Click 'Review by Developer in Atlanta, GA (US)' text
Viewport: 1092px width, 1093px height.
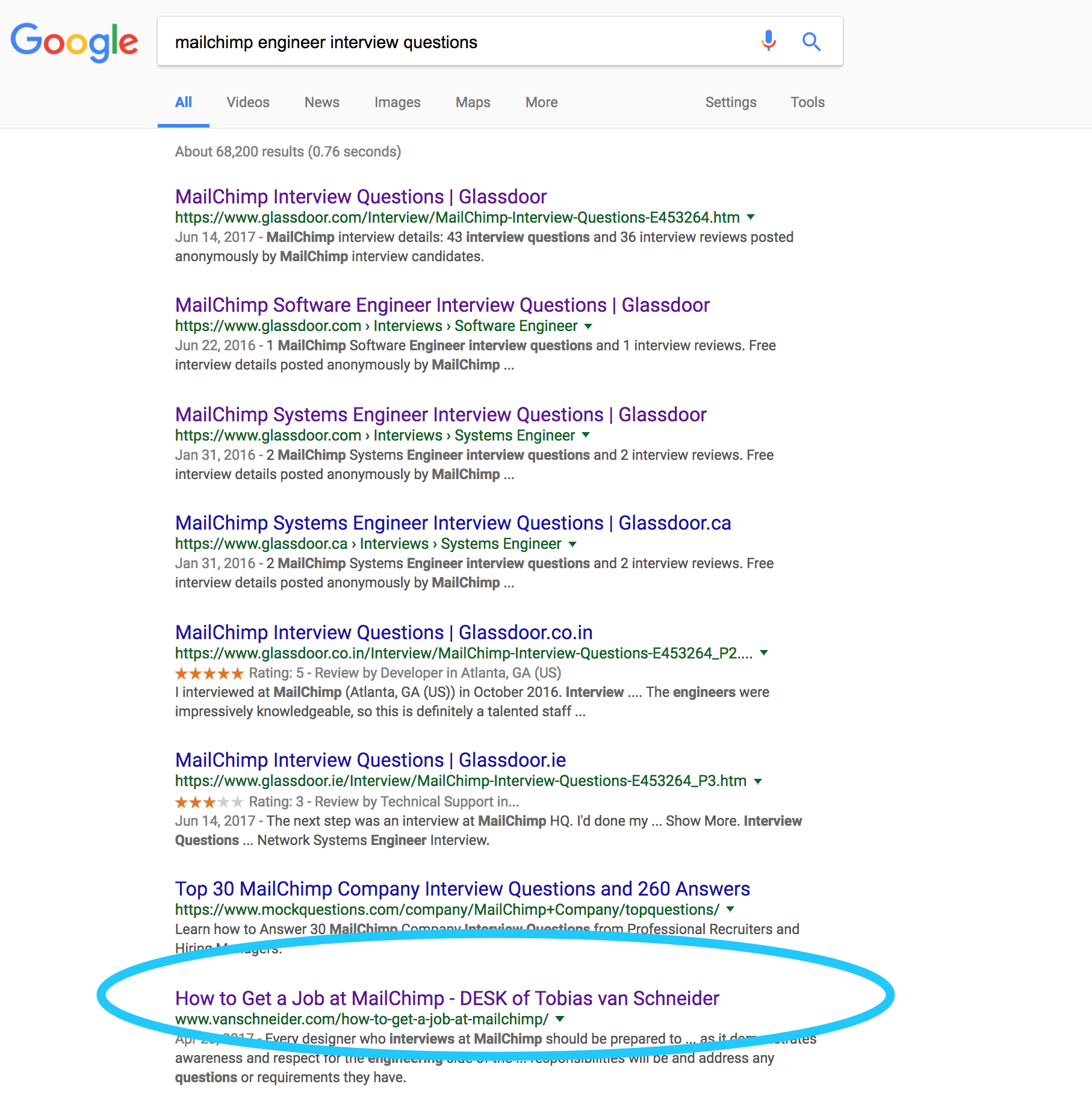click(438, 673)
